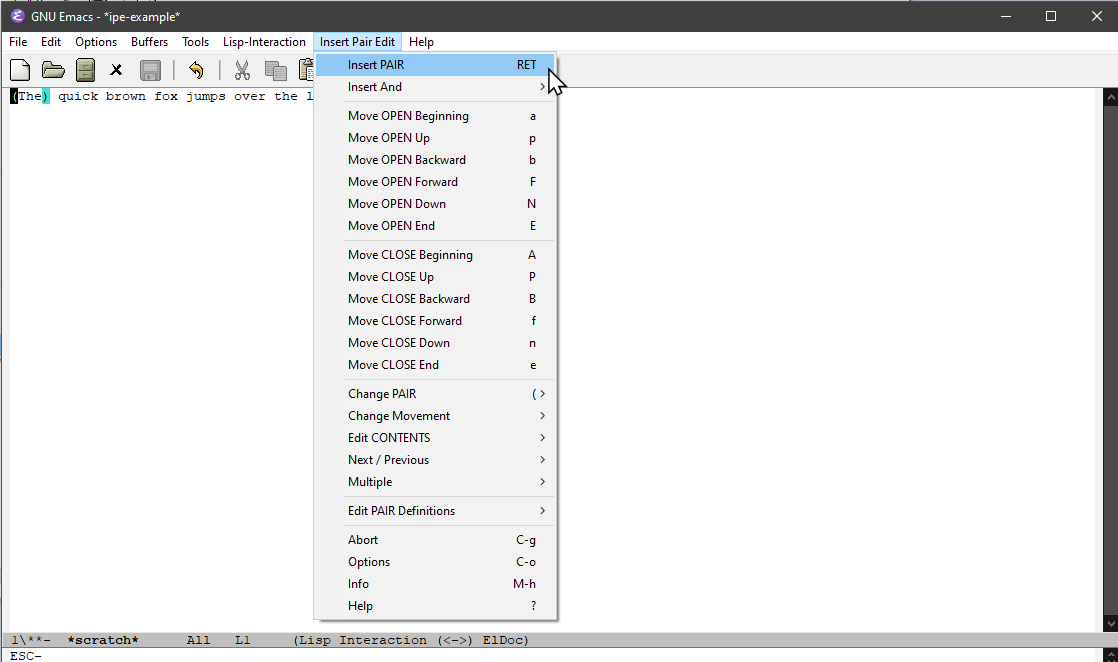Expand the Edit CONTENTS submenu
Screen dimensions: 1118x662
pyautogui.click(x=435, y=438)
